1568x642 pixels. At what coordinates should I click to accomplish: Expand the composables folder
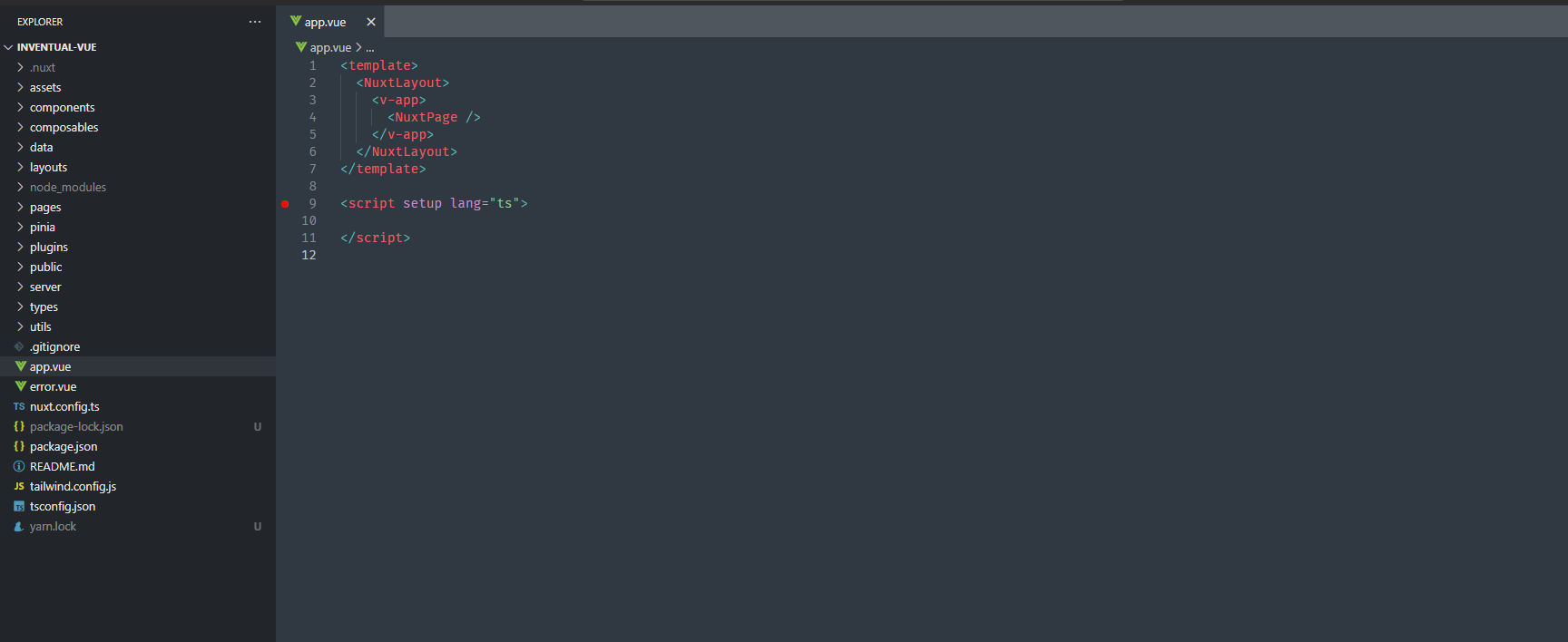coord(20,127)
